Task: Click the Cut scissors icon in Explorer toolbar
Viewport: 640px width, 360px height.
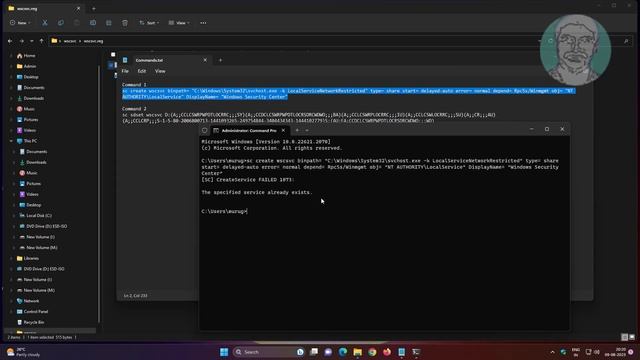Action: coord(44,23)
